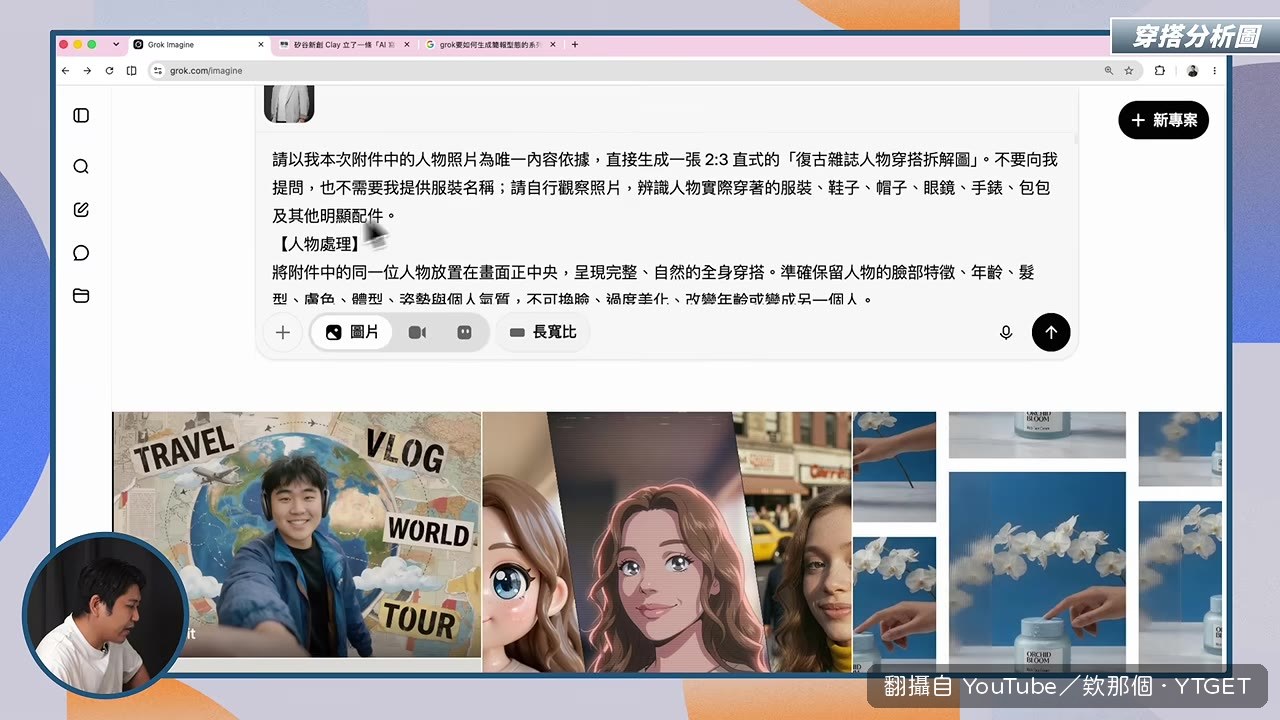This screenshot has height=720, width=1280.
Task: Click the new chat compose icon
Action: tap(81, 210)
